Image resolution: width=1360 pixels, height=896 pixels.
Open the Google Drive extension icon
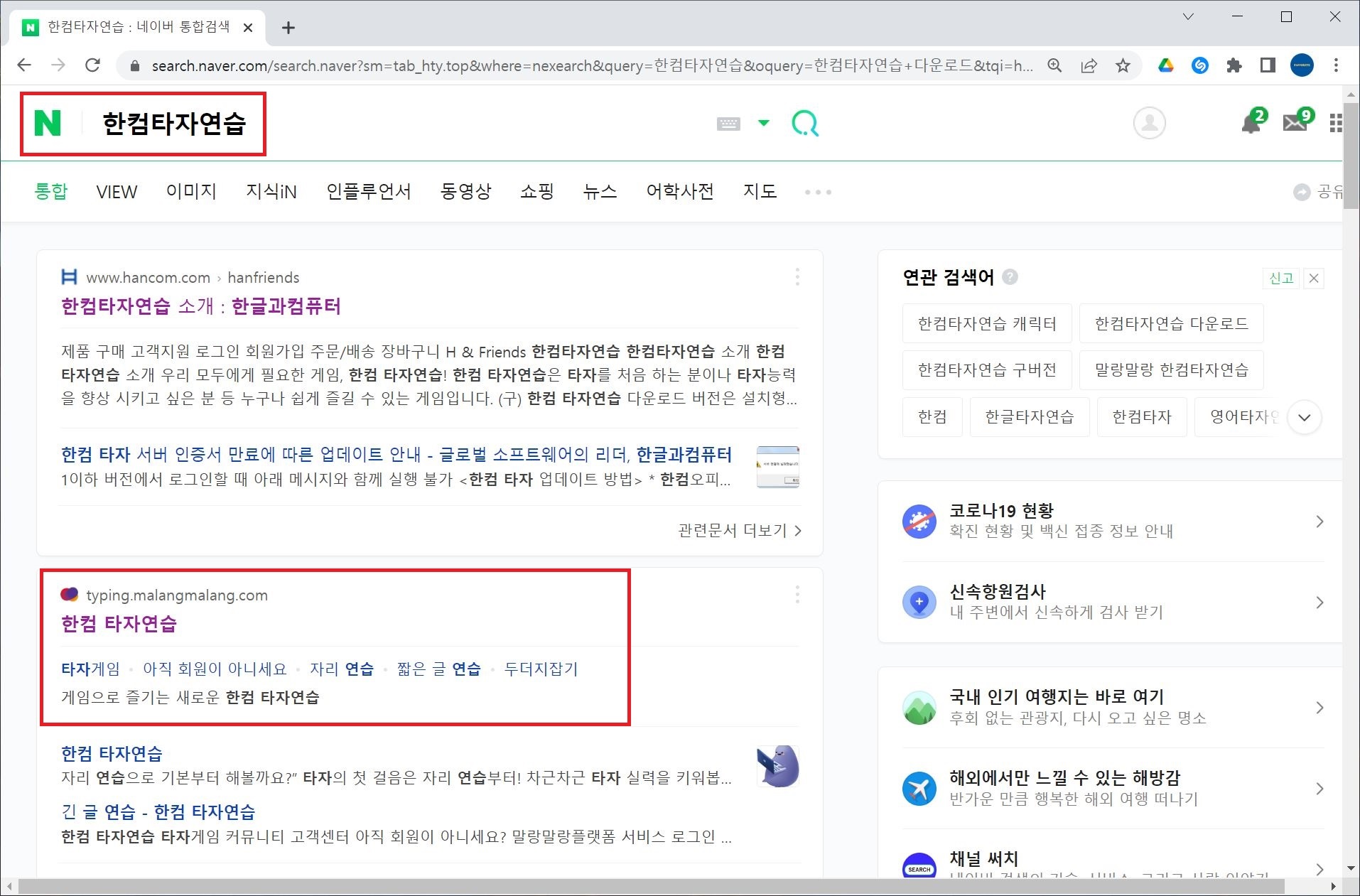point(1166,65)
